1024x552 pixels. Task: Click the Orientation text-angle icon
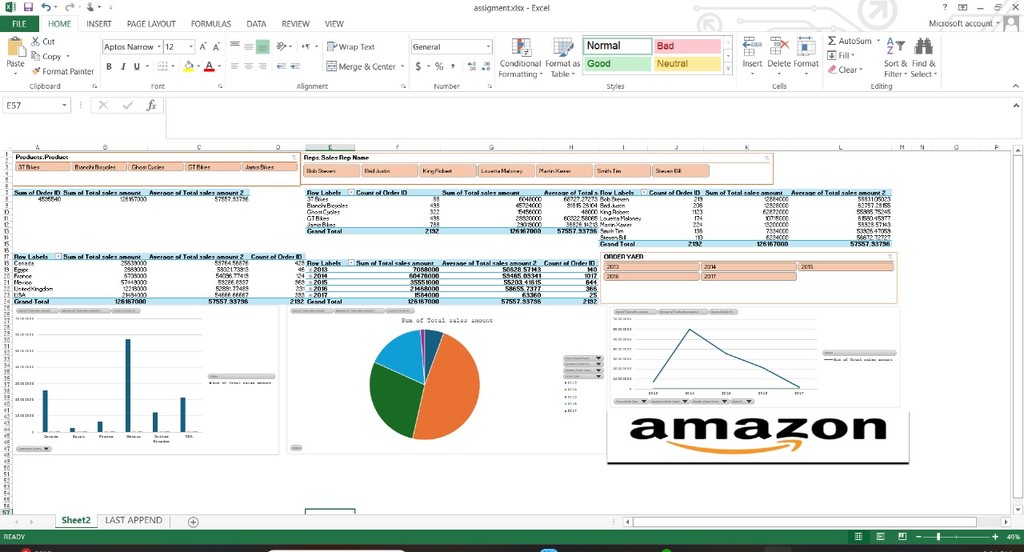click(x=281, y=46)
